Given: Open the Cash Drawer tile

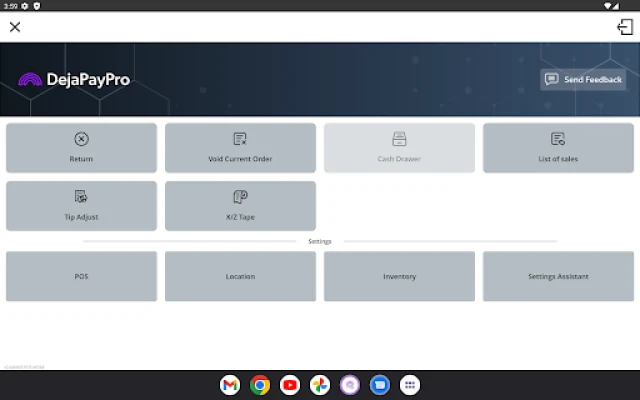Looking at the screenshot, I should click(399, 148).
